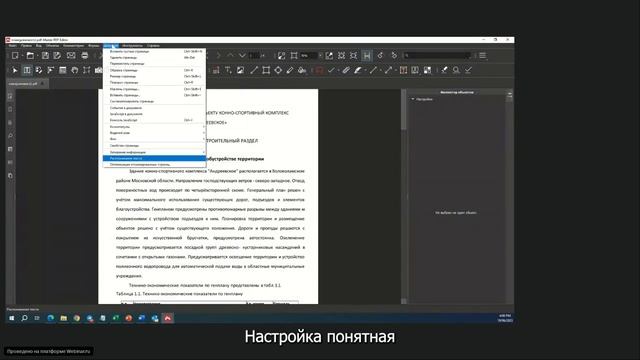640x360 pixels.
Task: Open the Вид menu
Action: pyautogui.click(x=39, y=46)
